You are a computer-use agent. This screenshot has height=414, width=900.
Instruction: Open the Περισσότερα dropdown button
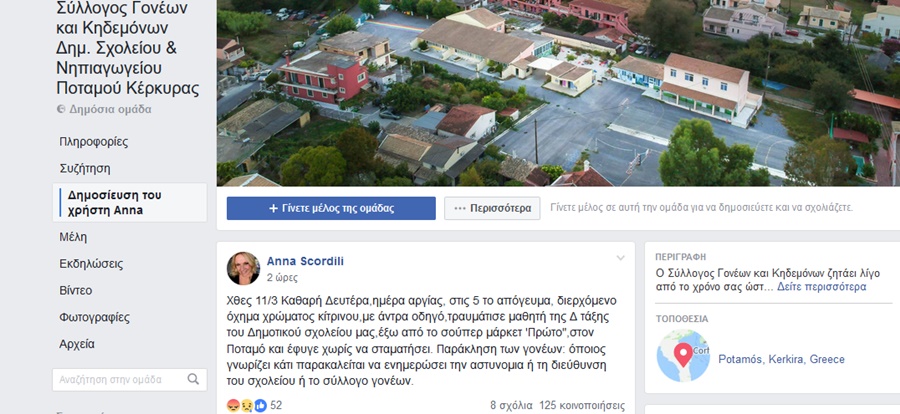click(492, 208)
